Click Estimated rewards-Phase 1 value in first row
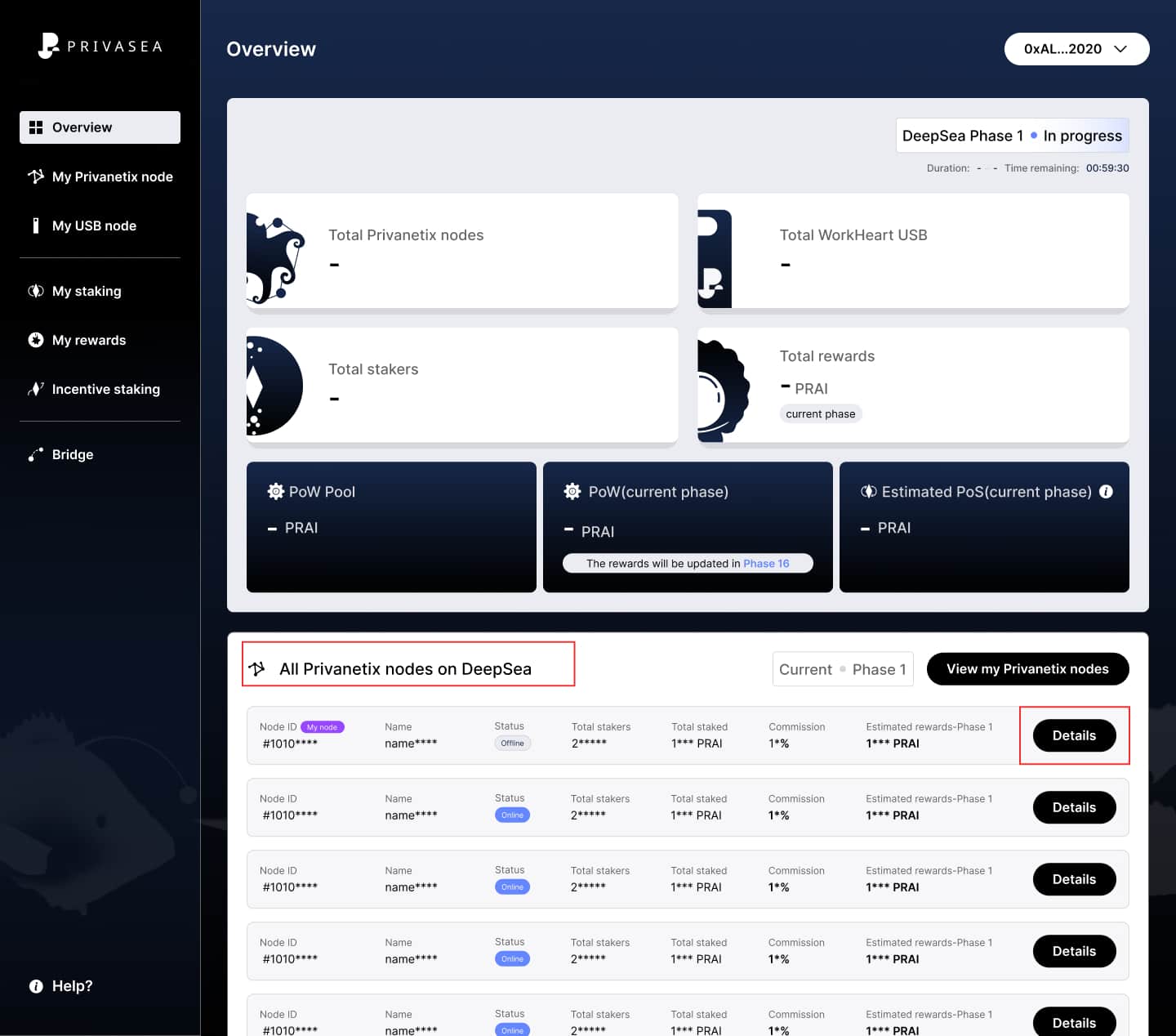This screenshot has width=1176, height=1036. click(x=893, y=744)
